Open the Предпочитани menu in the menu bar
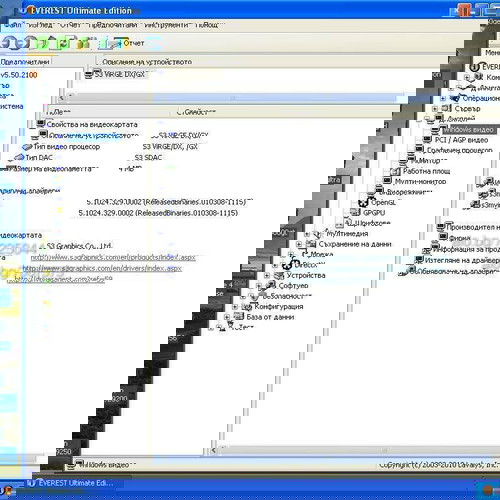The height and width of the screenshot is (500, 500). (115, 25)
